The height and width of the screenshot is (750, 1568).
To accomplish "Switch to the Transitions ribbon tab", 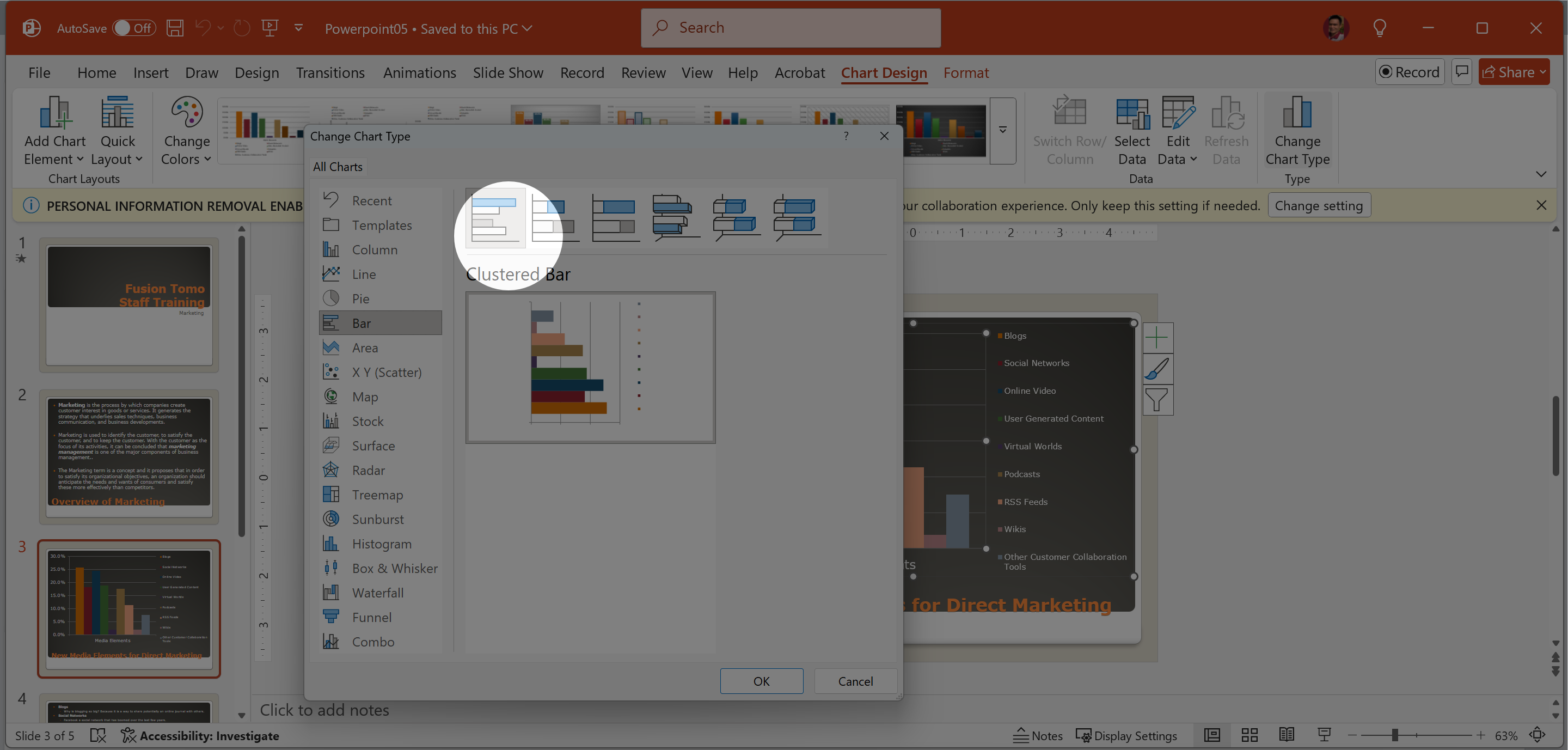I will point(330,72).
